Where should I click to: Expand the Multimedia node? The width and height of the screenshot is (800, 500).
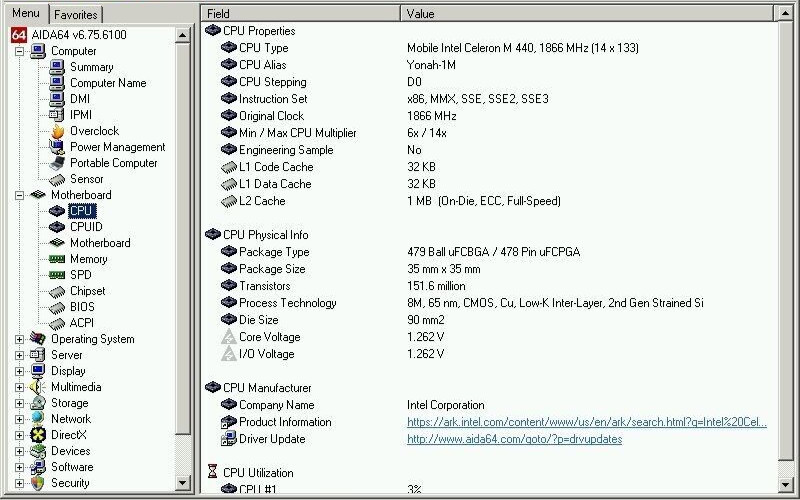19,387
